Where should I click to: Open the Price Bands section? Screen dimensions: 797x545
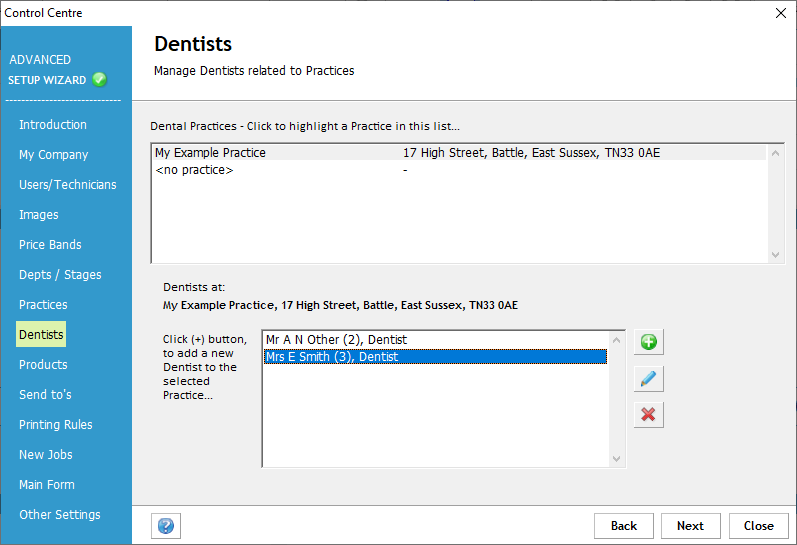(50, 245)
